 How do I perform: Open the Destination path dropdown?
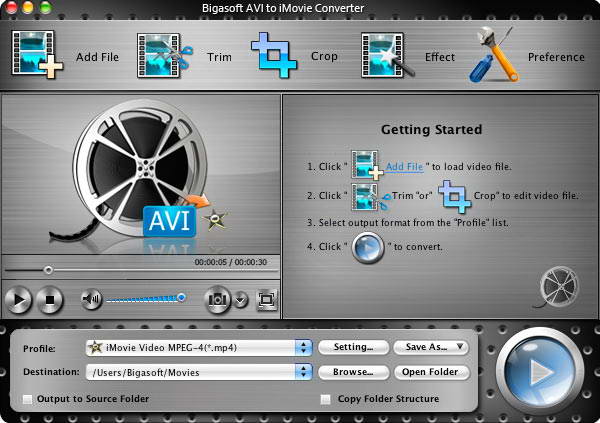[303, 372]
